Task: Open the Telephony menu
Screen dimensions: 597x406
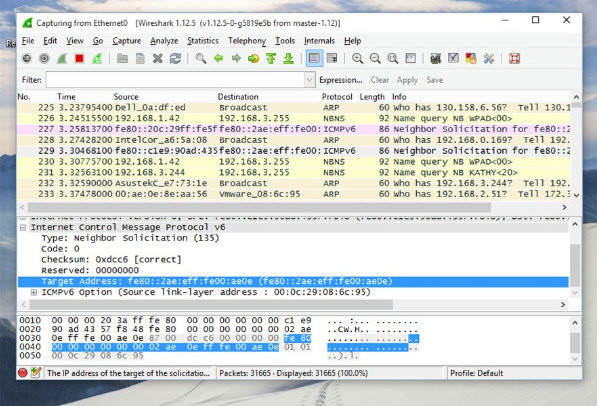Action: coord(247,41)
